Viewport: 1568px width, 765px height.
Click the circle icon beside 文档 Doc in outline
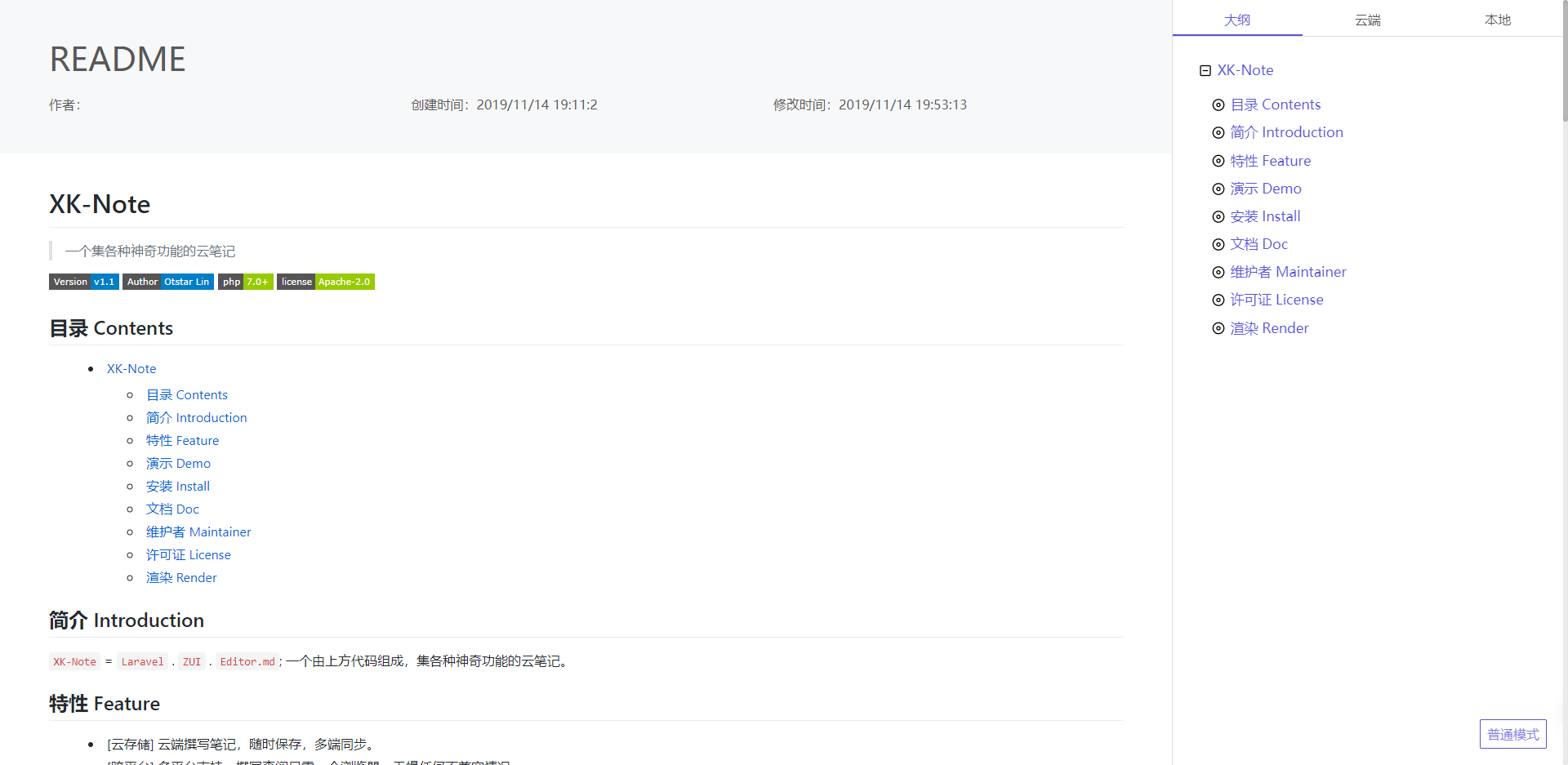[x=1218, y=245]
